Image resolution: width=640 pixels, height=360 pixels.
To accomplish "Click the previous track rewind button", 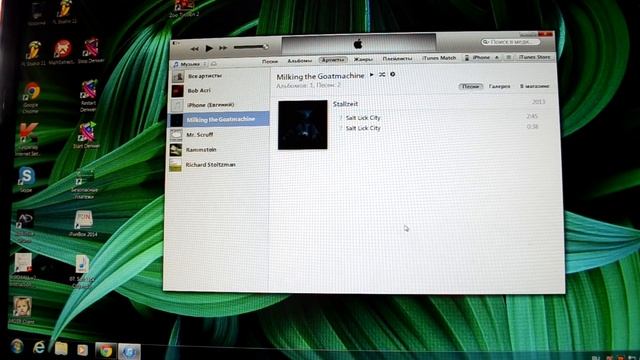I will (x=195, y=49).
